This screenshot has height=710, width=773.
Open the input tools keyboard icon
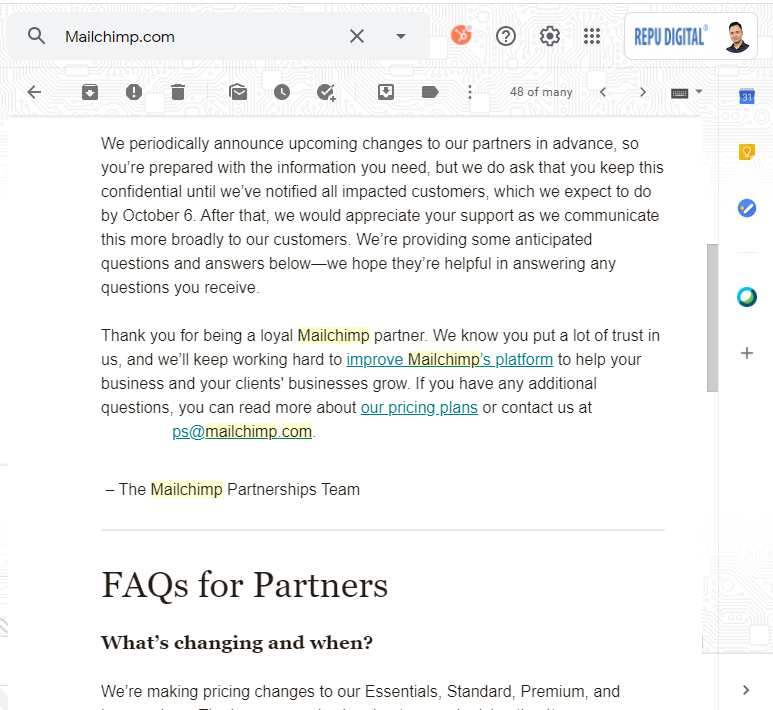point(679,93)
